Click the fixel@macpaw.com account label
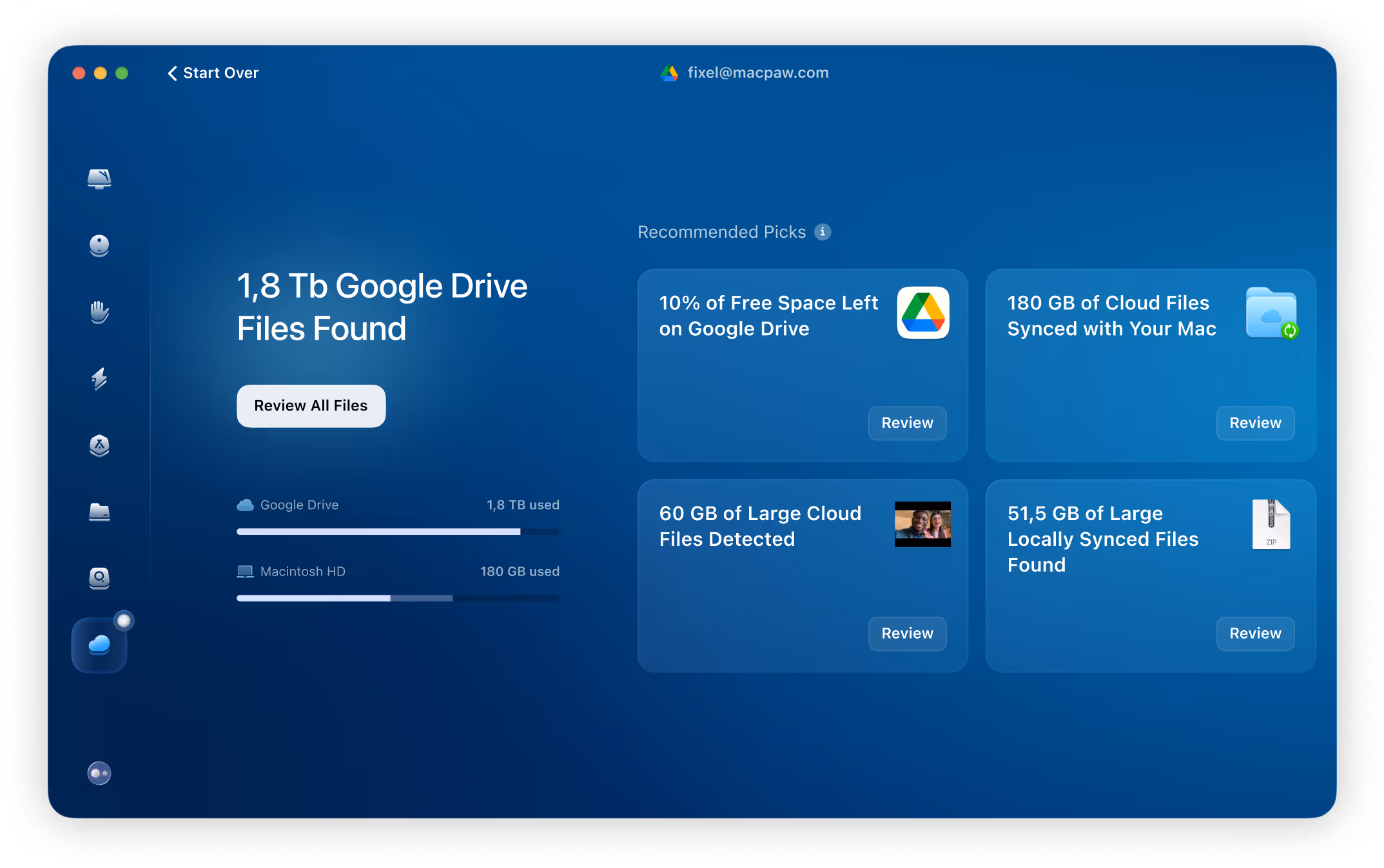The height and width of the screenshot is (868, 1384). [x=758, y=73]
